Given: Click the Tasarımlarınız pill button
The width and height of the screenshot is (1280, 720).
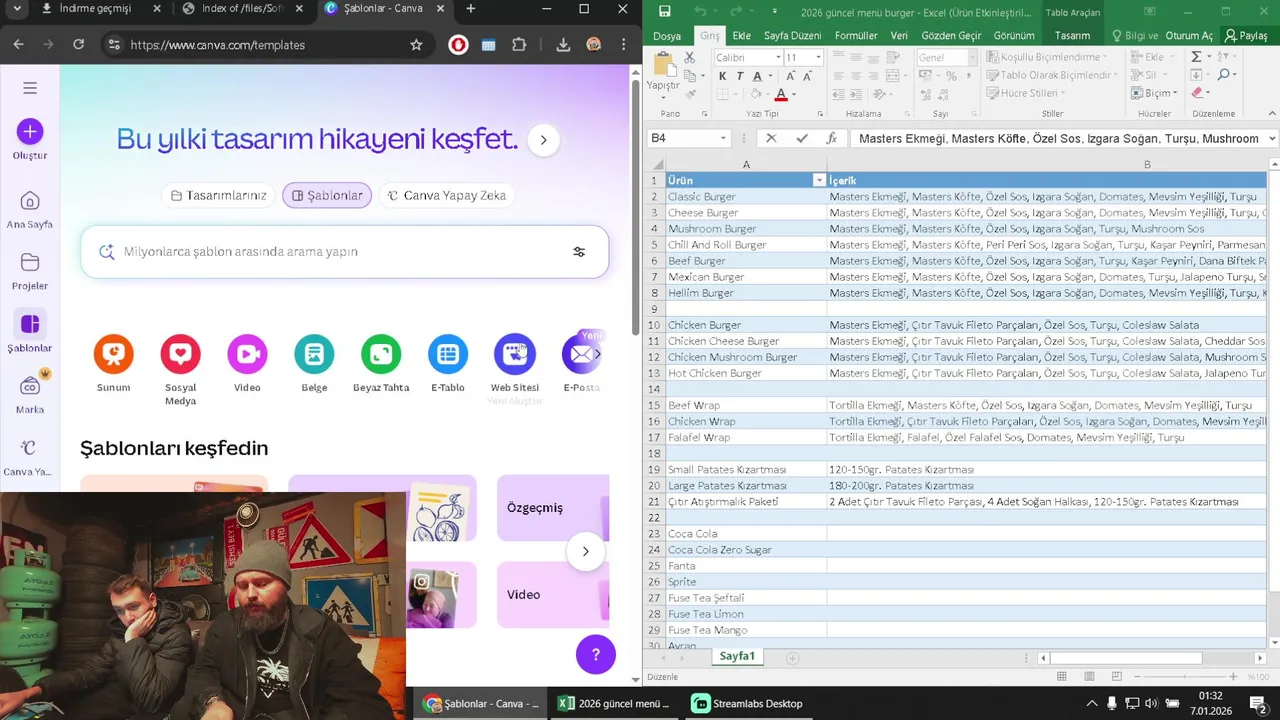Looking at the screenshot, I should point(219,196).
